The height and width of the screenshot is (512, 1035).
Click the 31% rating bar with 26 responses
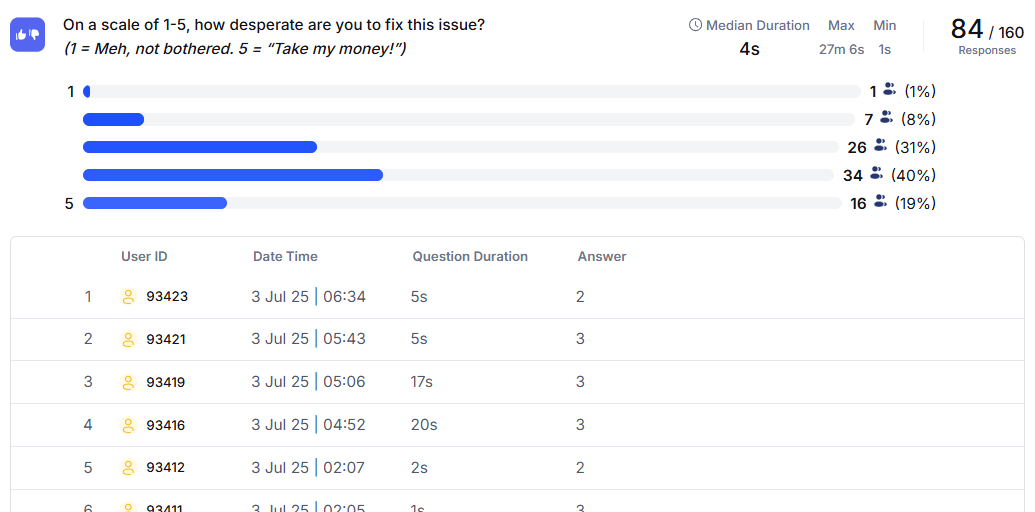pyautogui.click(x=460, y=147)
